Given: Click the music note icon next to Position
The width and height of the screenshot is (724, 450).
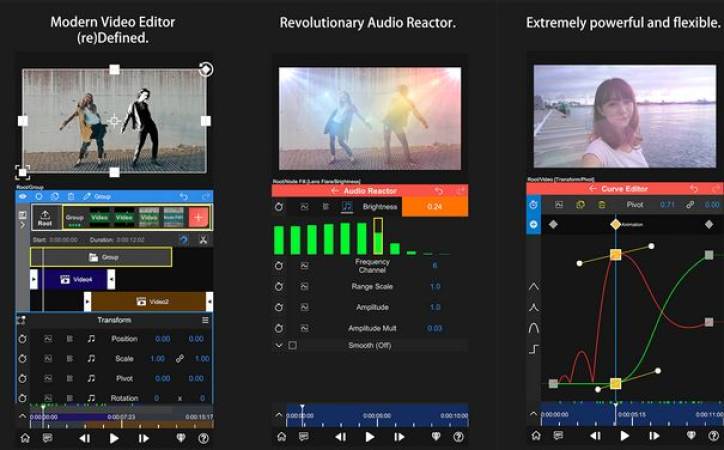Looking at the screenshot, I should pos(91,339).
